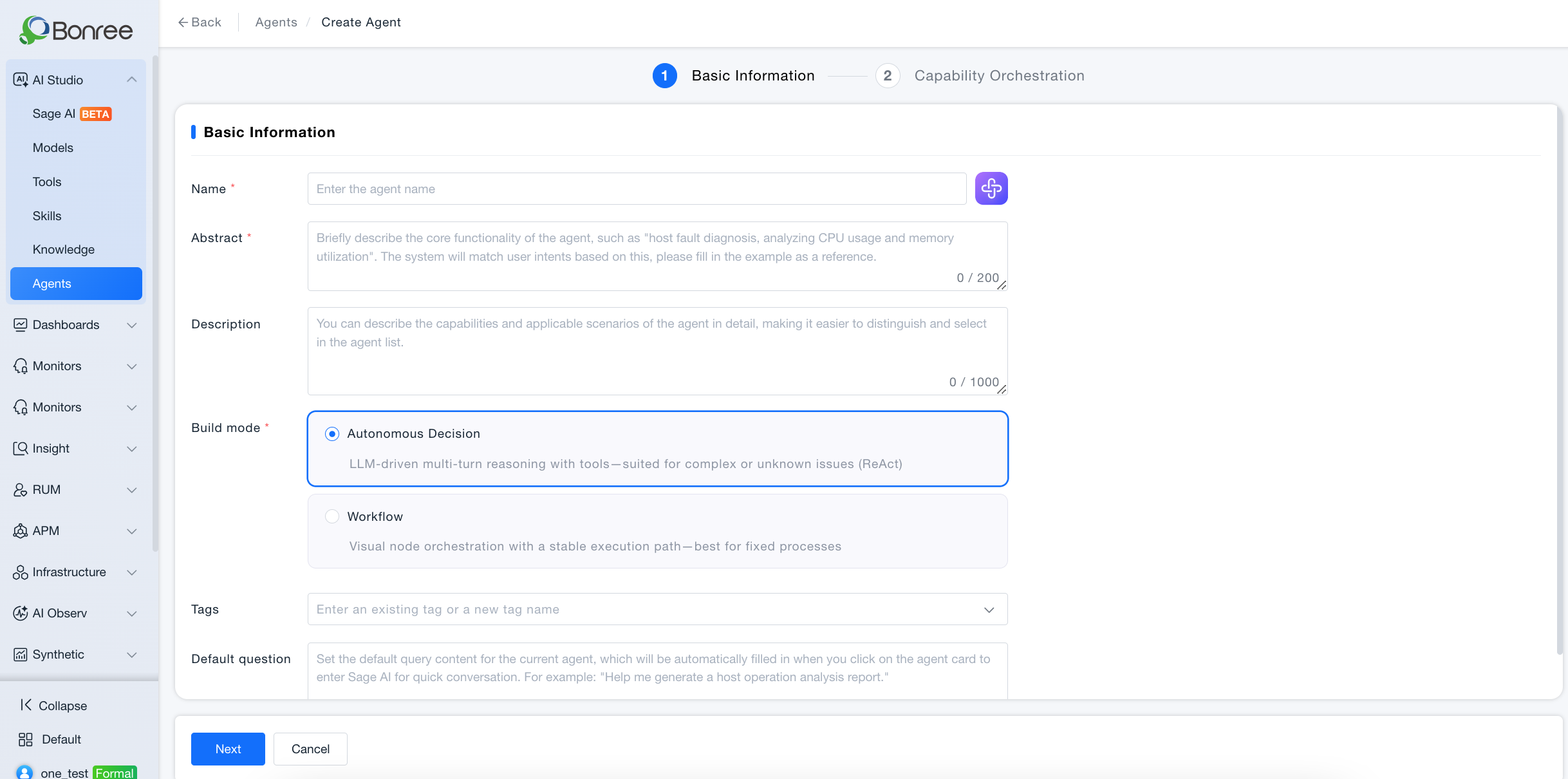The height and width of the screenshot is (779, 1568).
Task: Click the Default grid icon
Action: pyautogui.click(x=26, y=739)
